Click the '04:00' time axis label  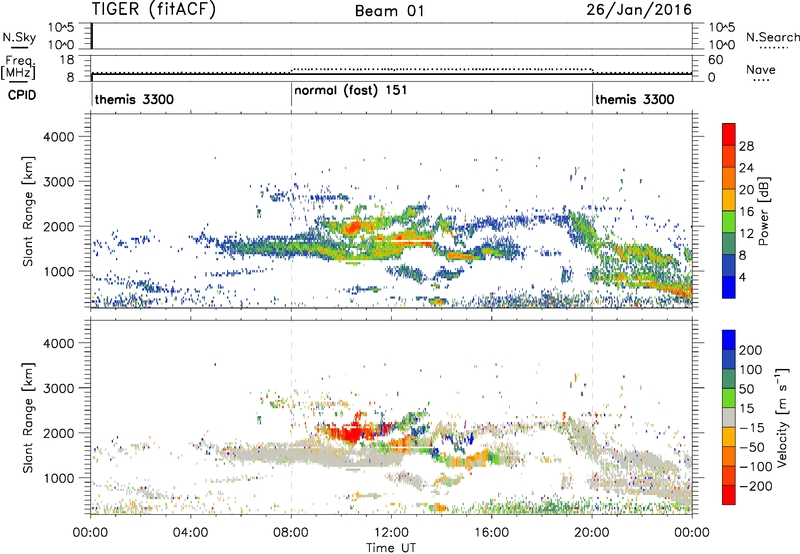[x=191, y=533]
